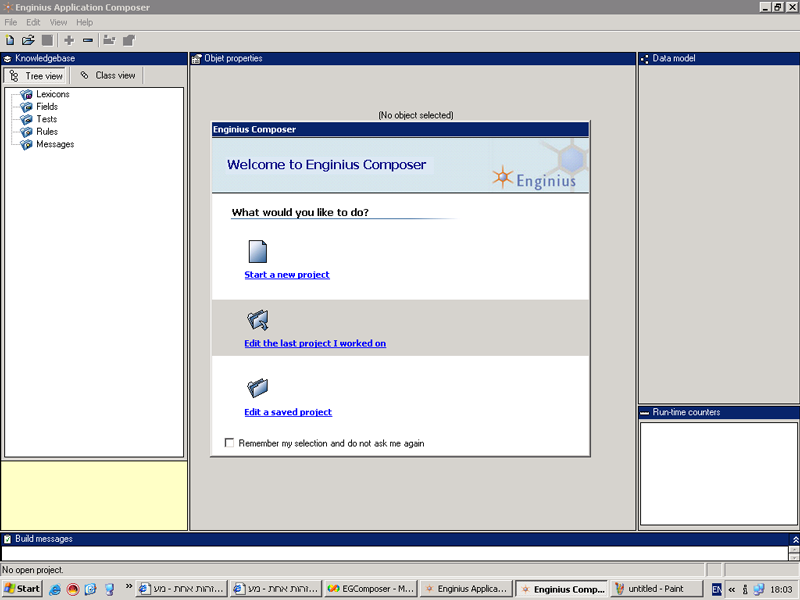Viewport: 800px width, 600px height.
Task: Click the Windows Start button
Action: tap(22, 589)
